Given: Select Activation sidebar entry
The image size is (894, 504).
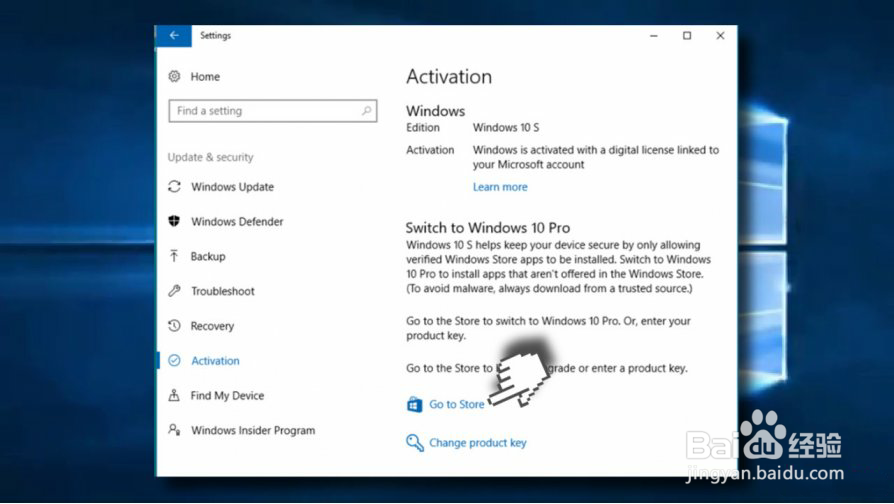Looking at the screenshot, I should pos(216,361).
